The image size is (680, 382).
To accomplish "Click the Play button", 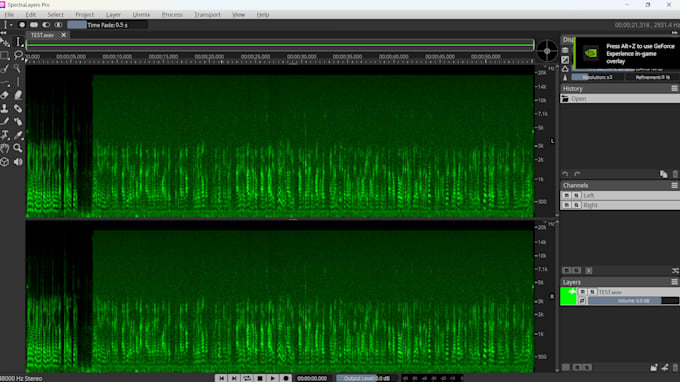I will tap(273, 378).
